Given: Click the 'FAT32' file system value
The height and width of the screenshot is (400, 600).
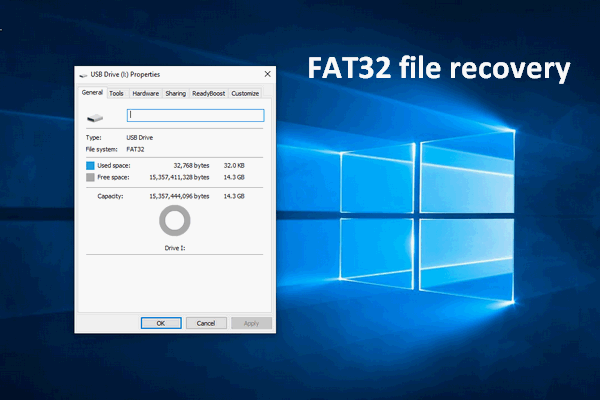Looking at the screenshot, I should 135,149.
